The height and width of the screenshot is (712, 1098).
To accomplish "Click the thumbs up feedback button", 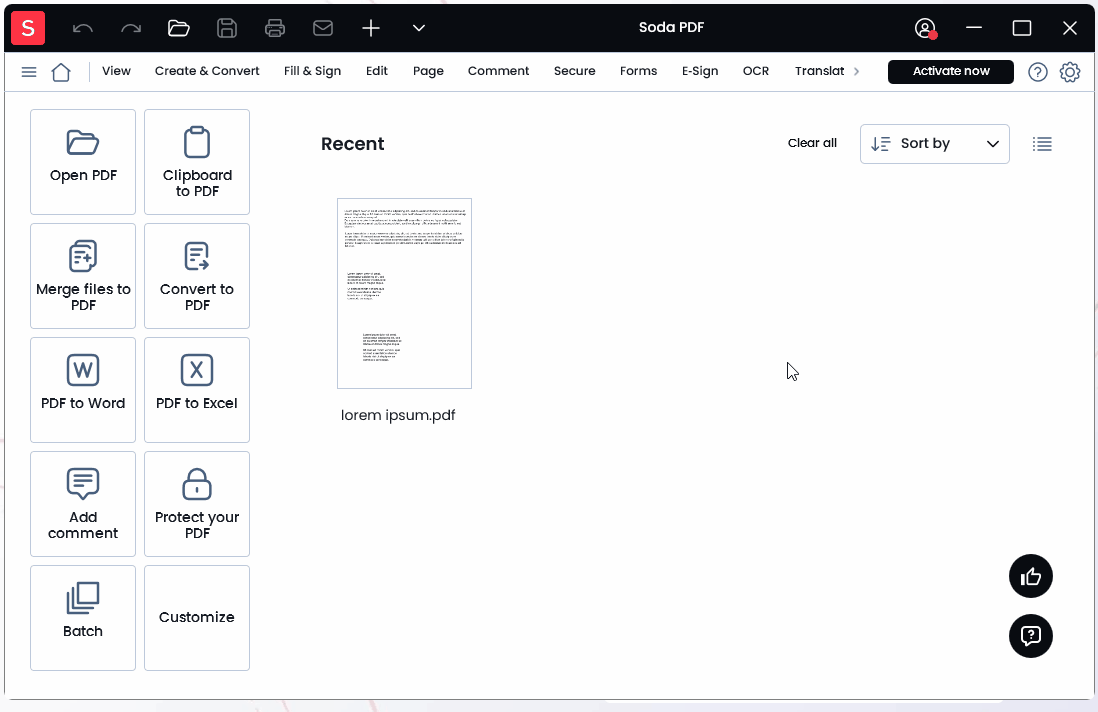I will 1031,576.
